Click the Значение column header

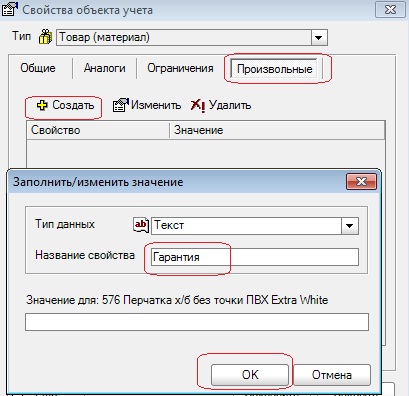pos(277,130)
